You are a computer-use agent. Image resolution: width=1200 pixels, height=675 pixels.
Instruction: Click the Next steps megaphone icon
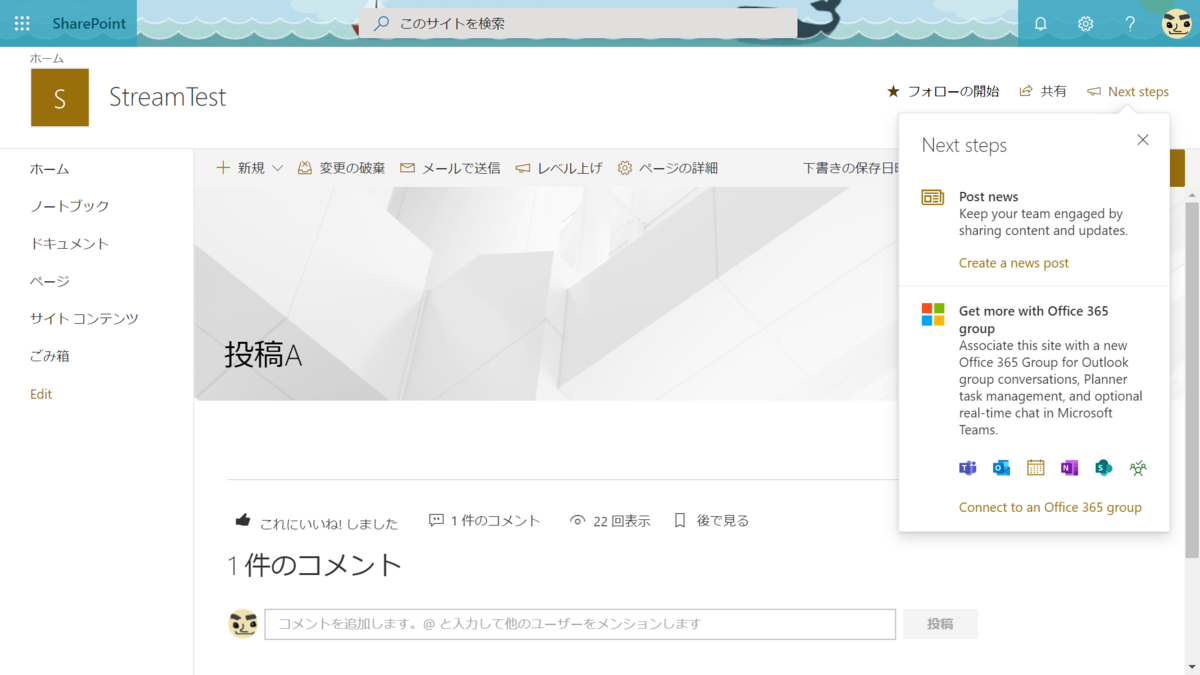tap(1094, 91)
